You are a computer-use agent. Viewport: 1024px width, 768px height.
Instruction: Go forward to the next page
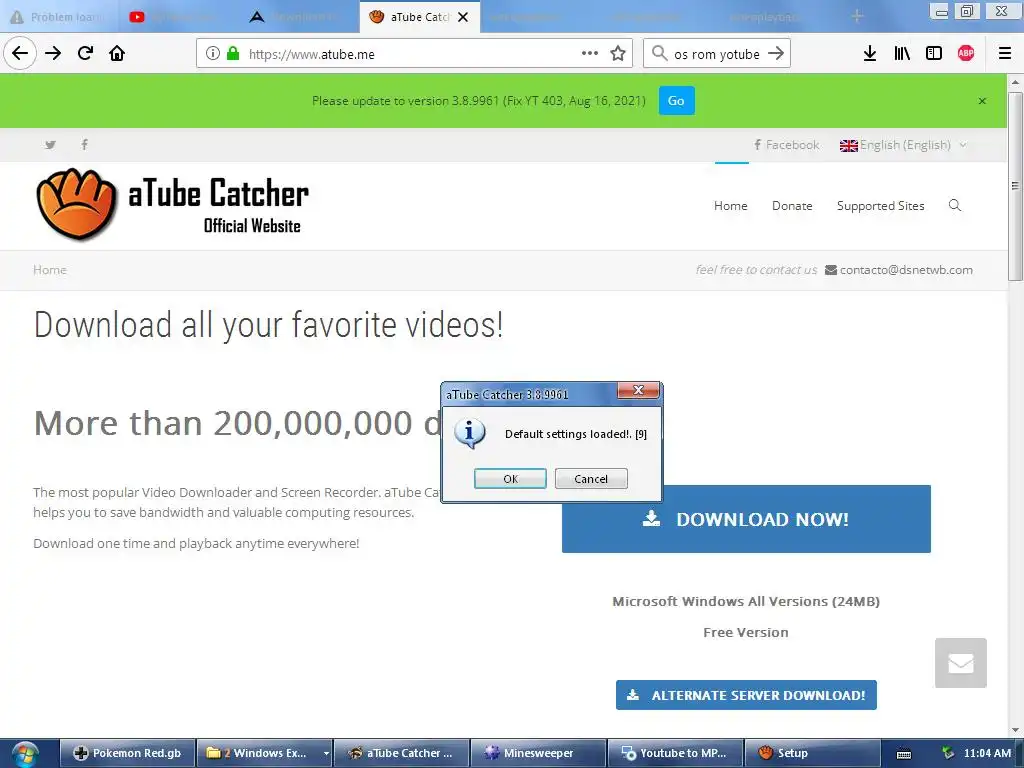53,54
